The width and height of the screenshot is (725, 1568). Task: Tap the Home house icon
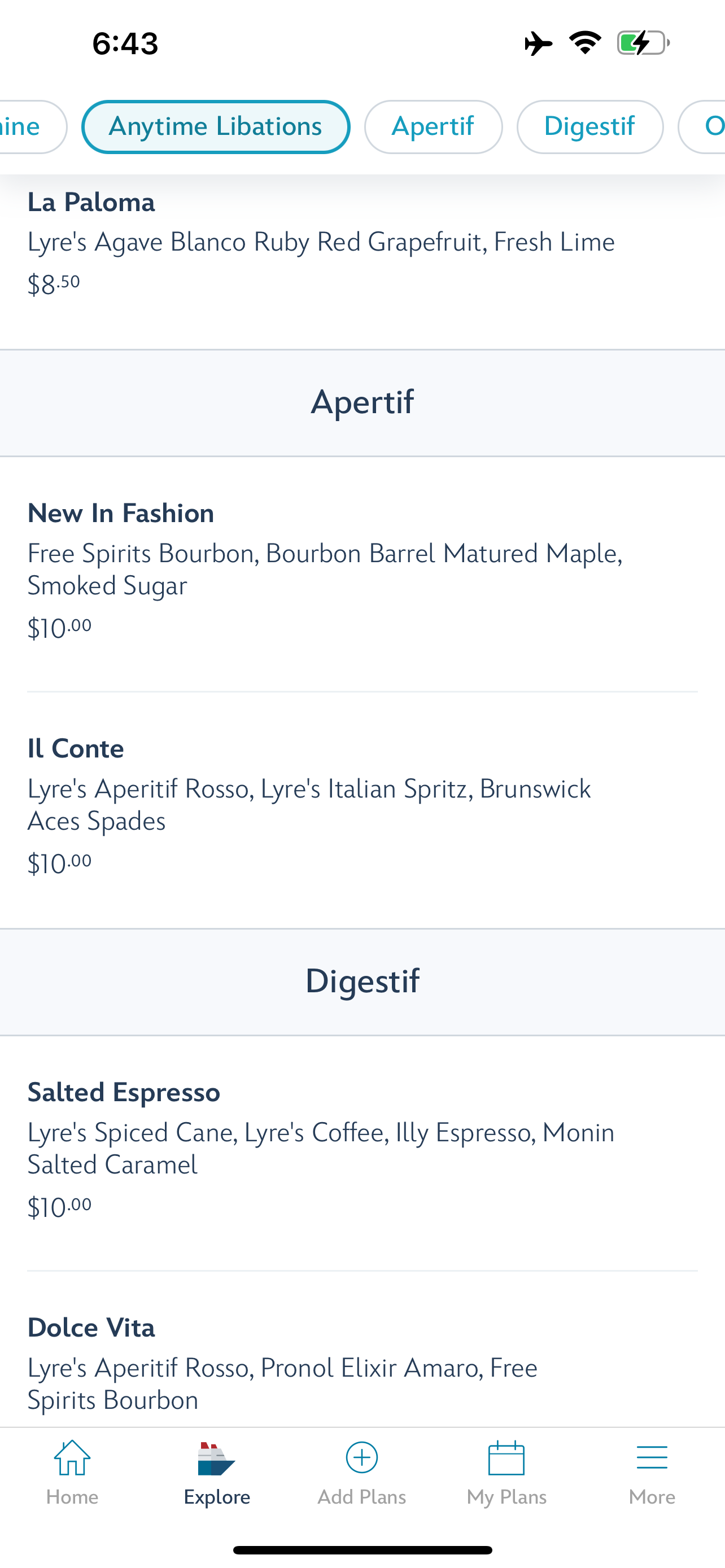72,1458
